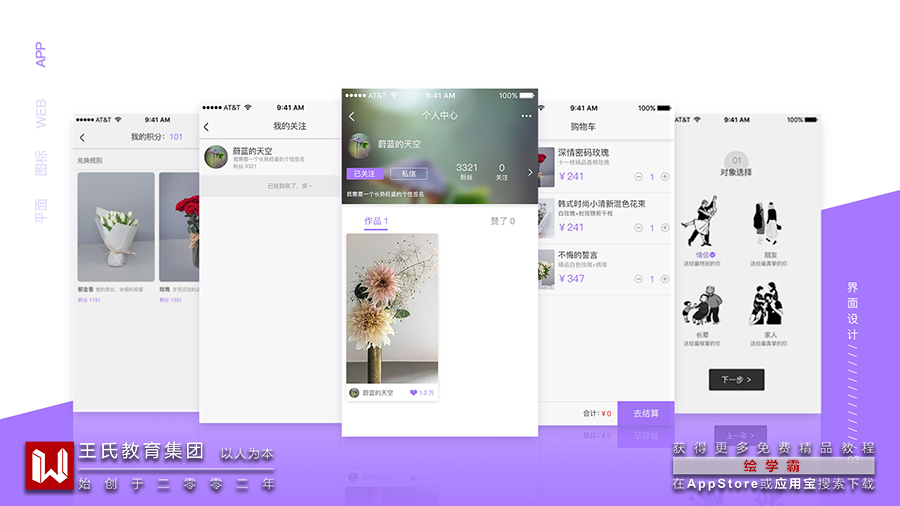The width and height of the screenshot is (900, 506).
Task: Open the APP category in the side menu
Action: coord(40,55)
